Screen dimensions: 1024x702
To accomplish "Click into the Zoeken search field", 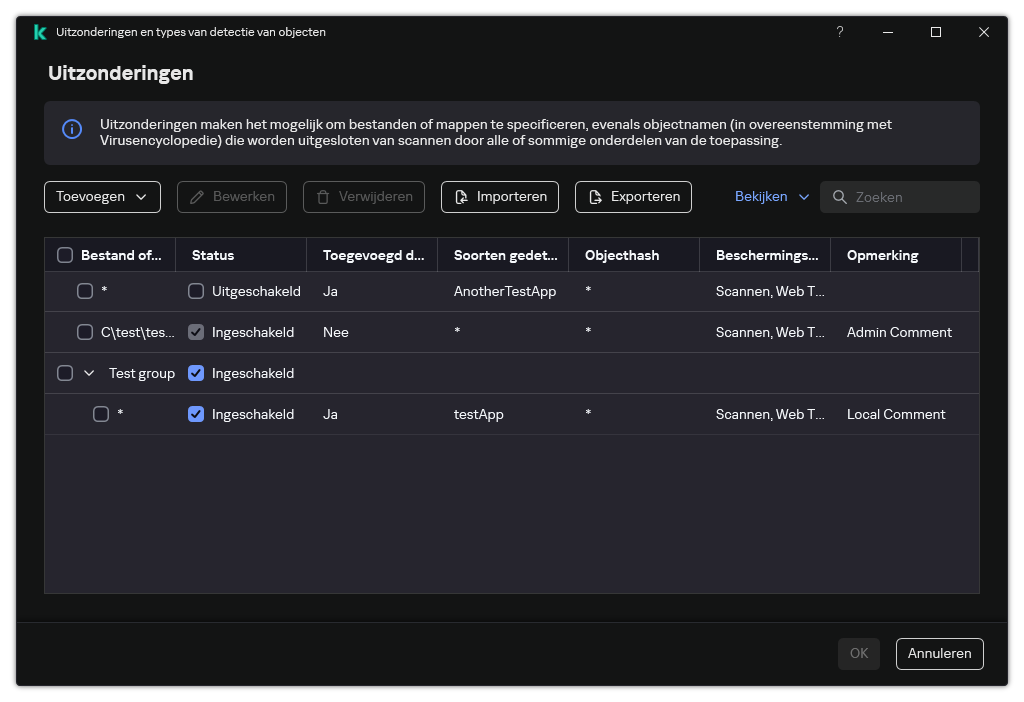I will (x=910, y=197).
